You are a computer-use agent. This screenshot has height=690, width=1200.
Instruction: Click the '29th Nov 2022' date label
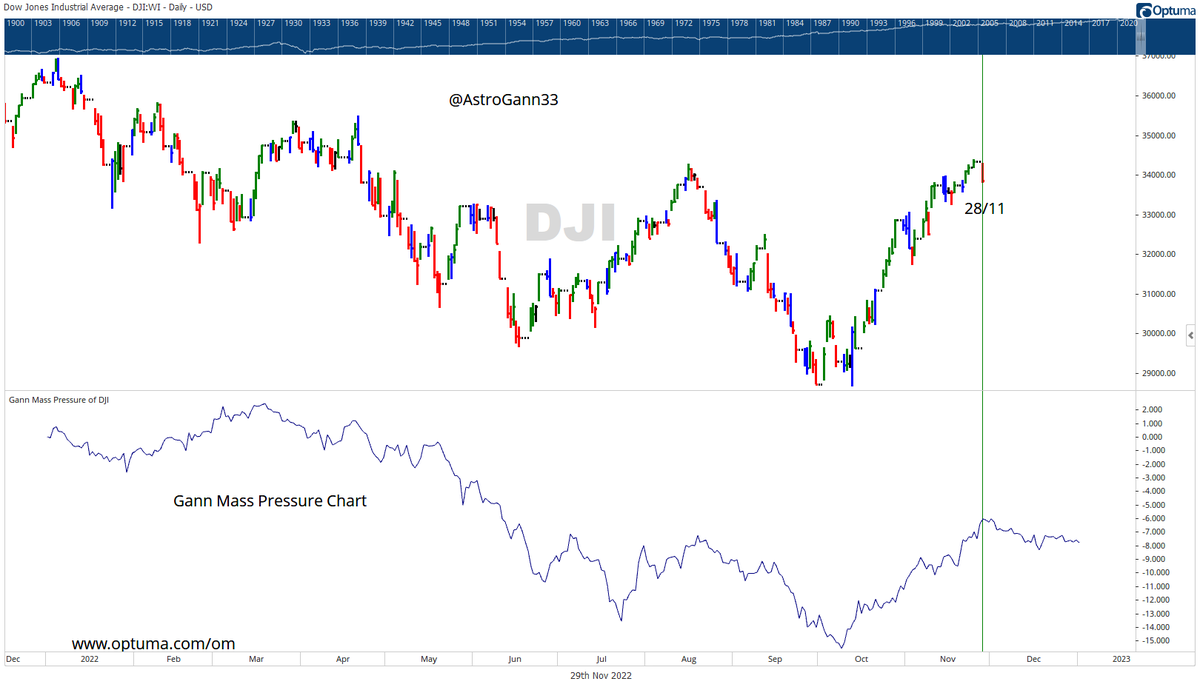(x=599, y=675)
